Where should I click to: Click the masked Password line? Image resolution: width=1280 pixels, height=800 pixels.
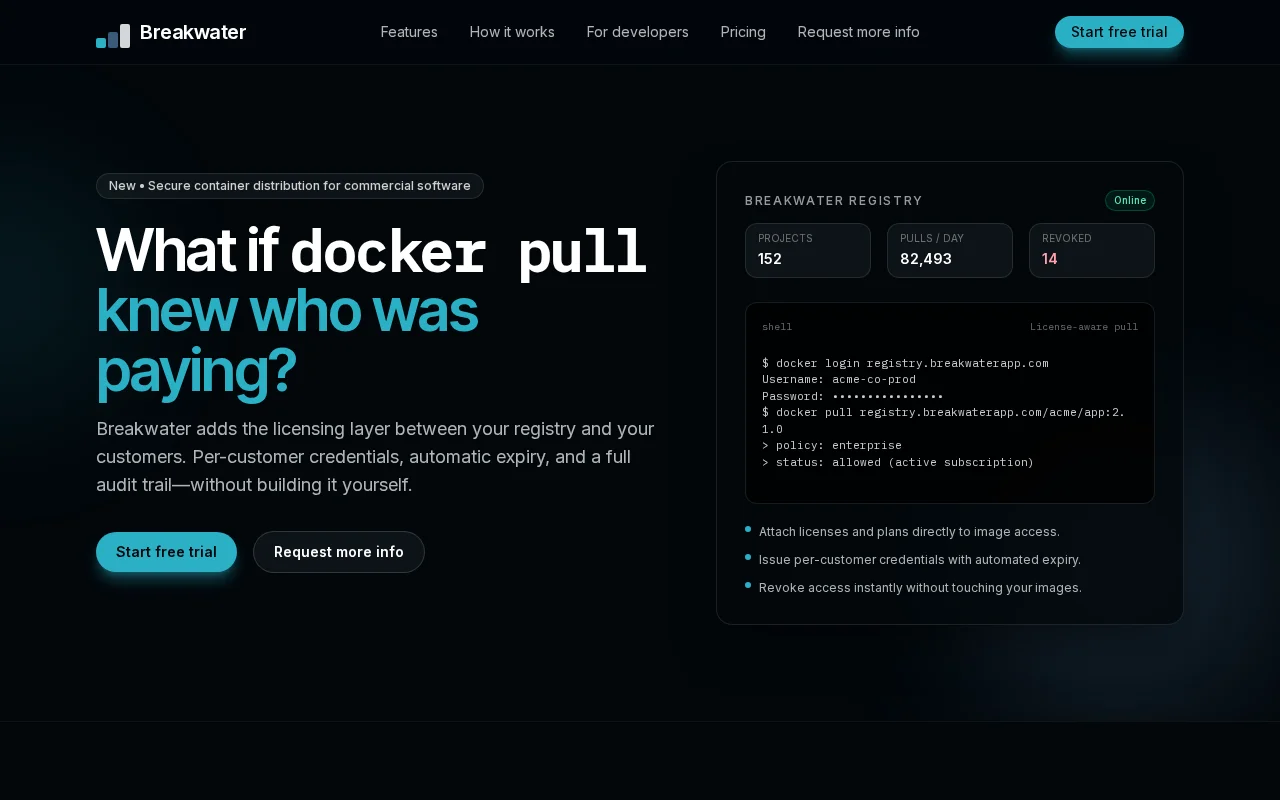(x=853, y=396)
